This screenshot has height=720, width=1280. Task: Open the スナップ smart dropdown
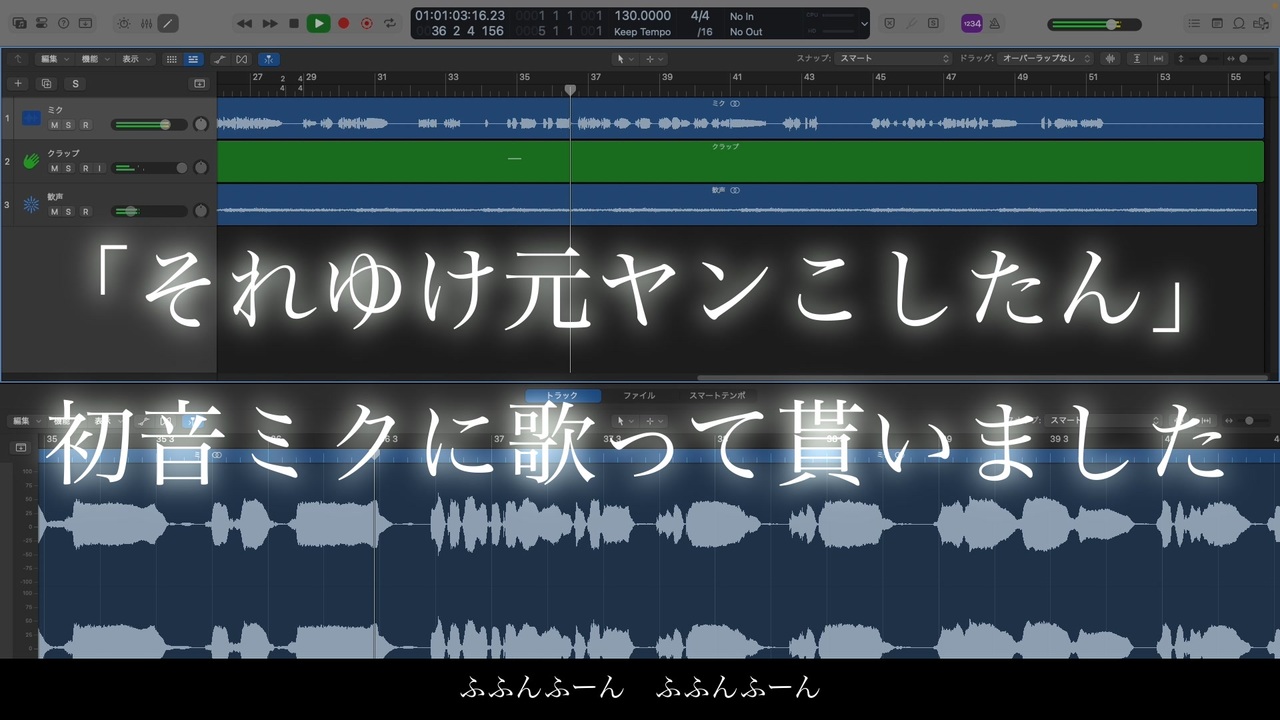(894, 59)
